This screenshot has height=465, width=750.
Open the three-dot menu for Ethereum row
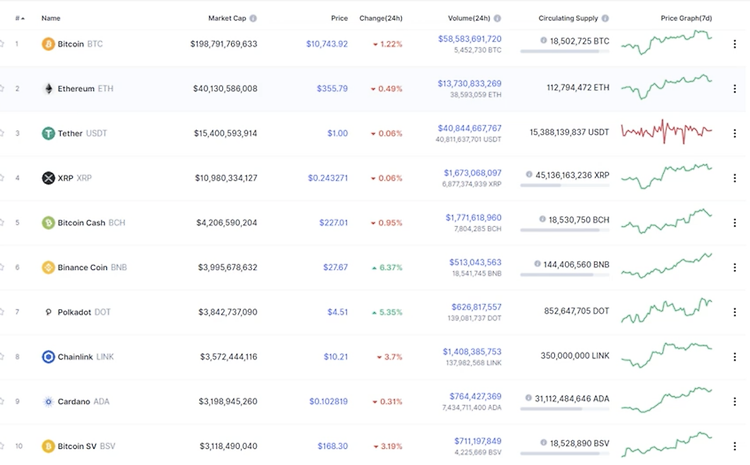[735, 89]
